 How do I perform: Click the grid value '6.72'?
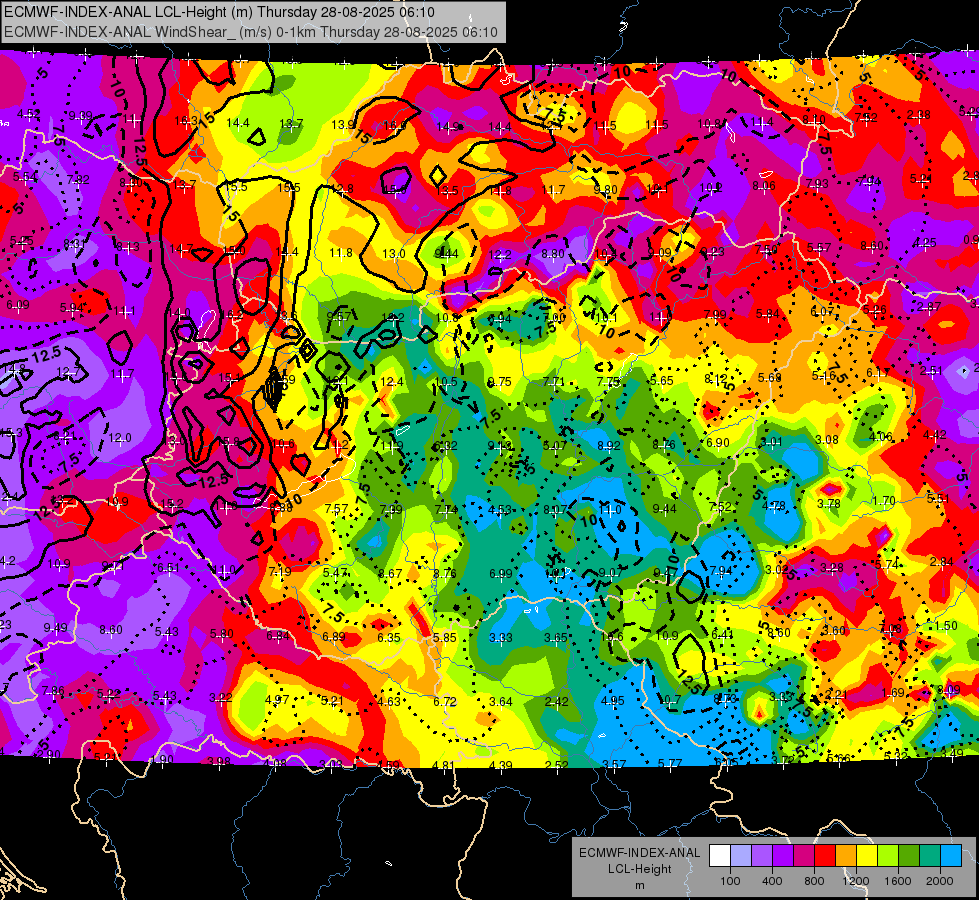click(445, 701)
